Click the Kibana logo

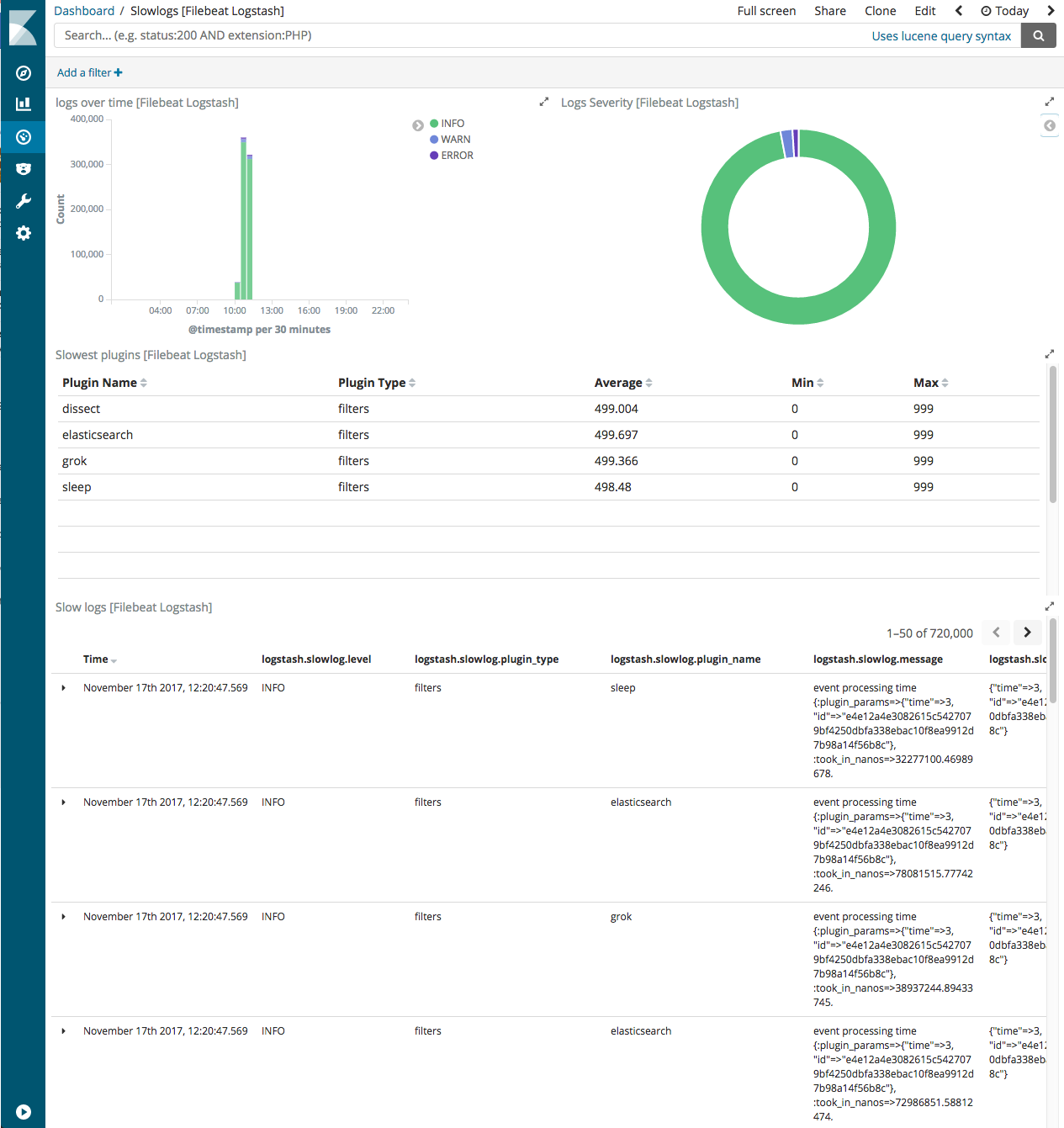click(x=23, y=28)
